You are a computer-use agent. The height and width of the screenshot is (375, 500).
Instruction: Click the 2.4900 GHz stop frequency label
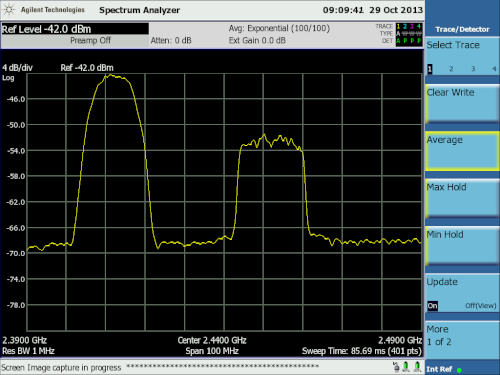coord(400,340)
